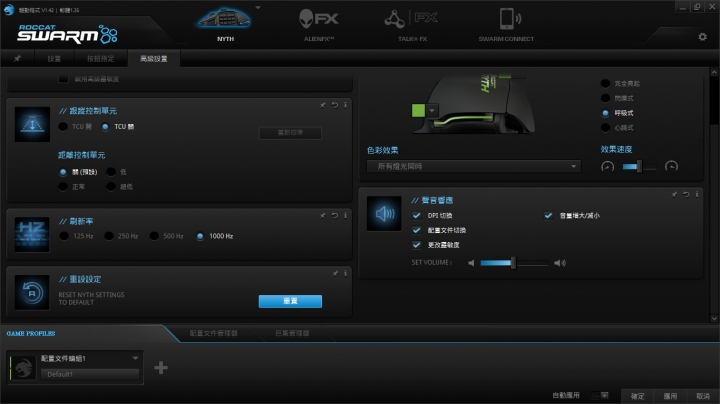Click the 取消 cancel button

703,396
